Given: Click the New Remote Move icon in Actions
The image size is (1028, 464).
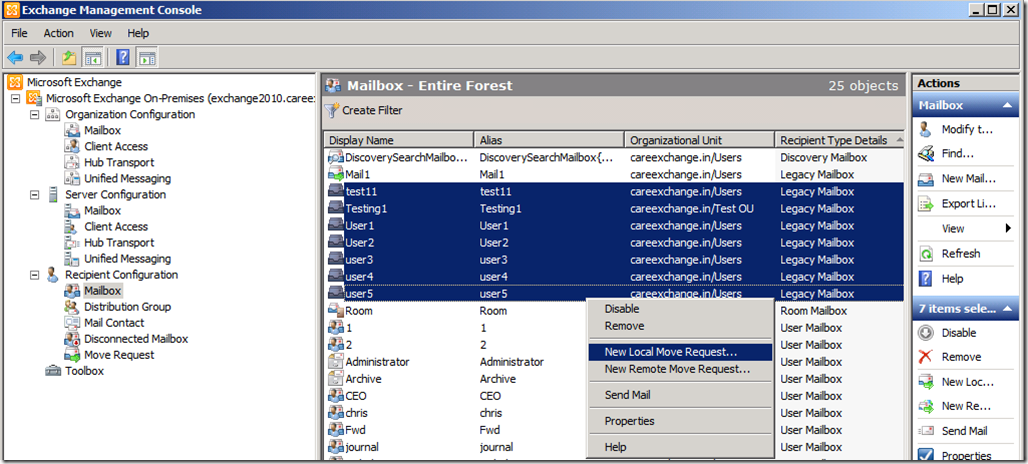Looking at the screenshot, I should [x=926, y=406].
